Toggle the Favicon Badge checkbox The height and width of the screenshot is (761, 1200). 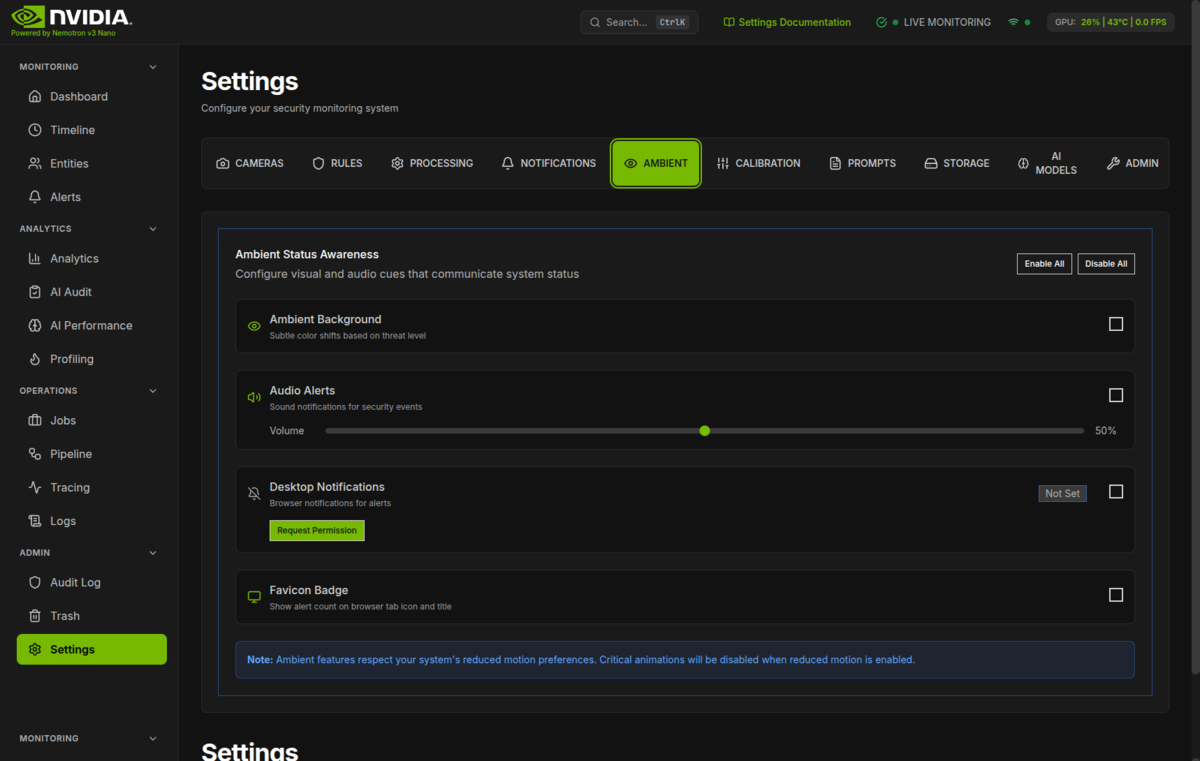click(1116, 595)
